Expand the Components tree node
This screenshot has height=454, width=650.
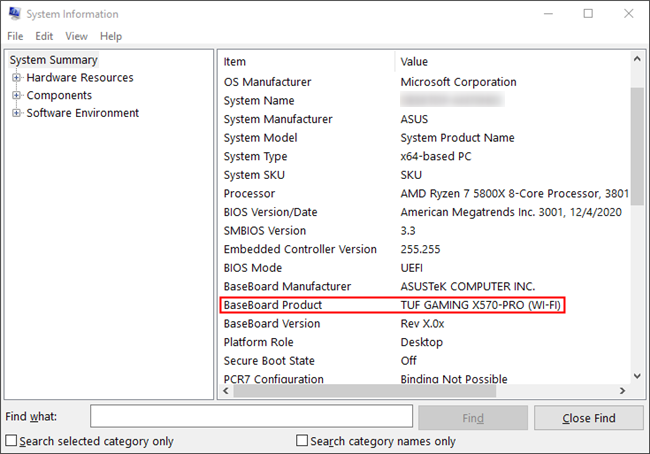coord(17,96)
